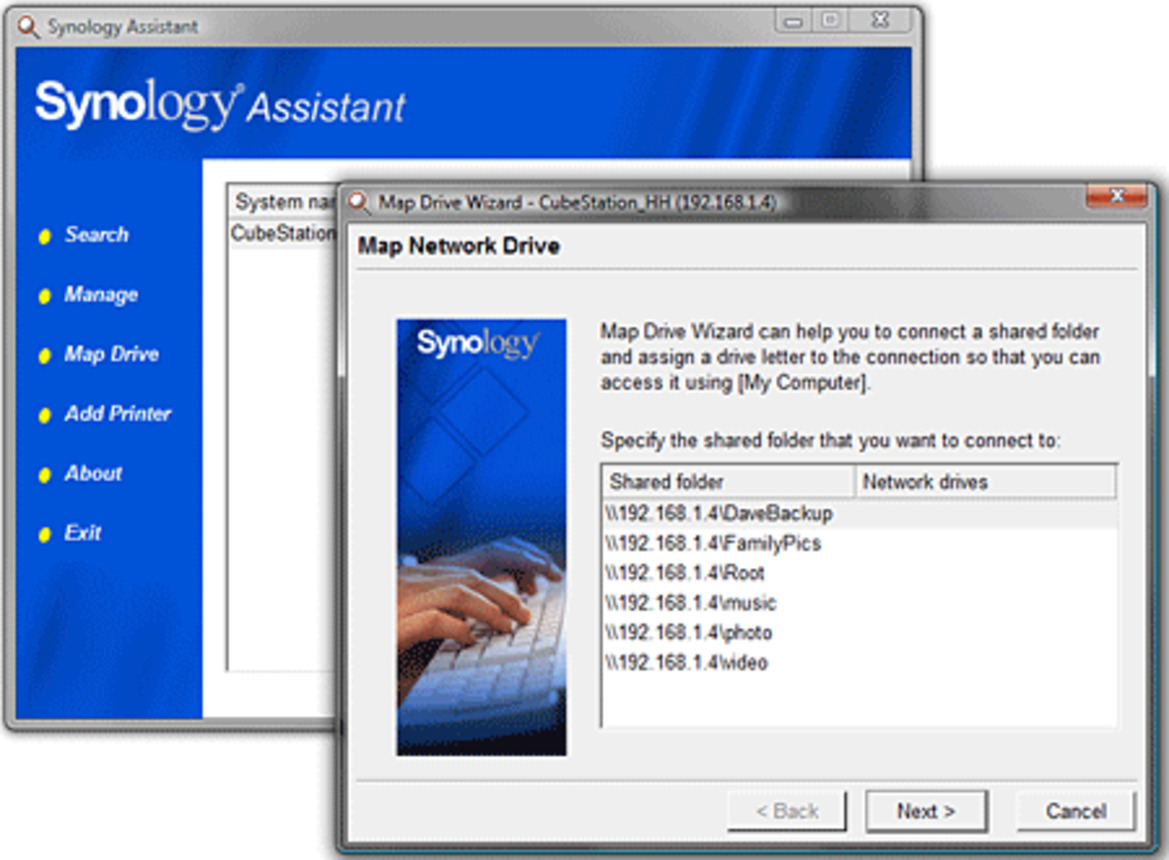The image size is (1169, 860).
Task: Select the \\192.168.1.4\photo shared folder
Action: [859, 633]
